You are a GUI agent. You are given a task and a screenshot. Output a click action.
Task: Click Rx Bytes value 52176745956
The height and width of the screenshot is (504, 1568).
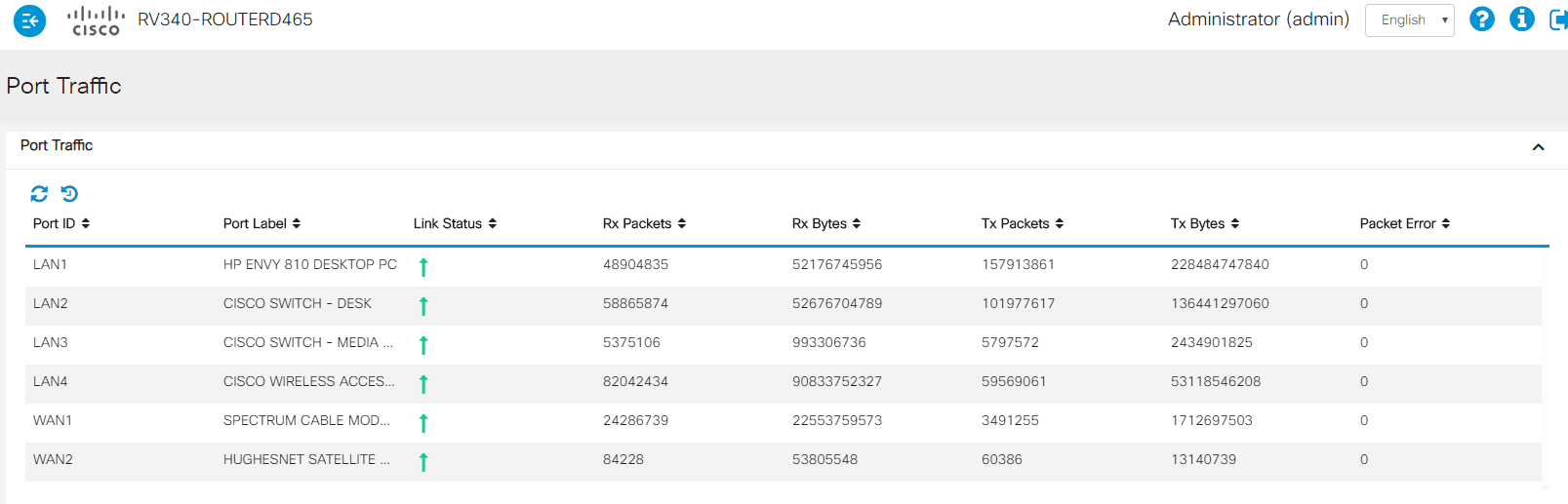(837, 264)
